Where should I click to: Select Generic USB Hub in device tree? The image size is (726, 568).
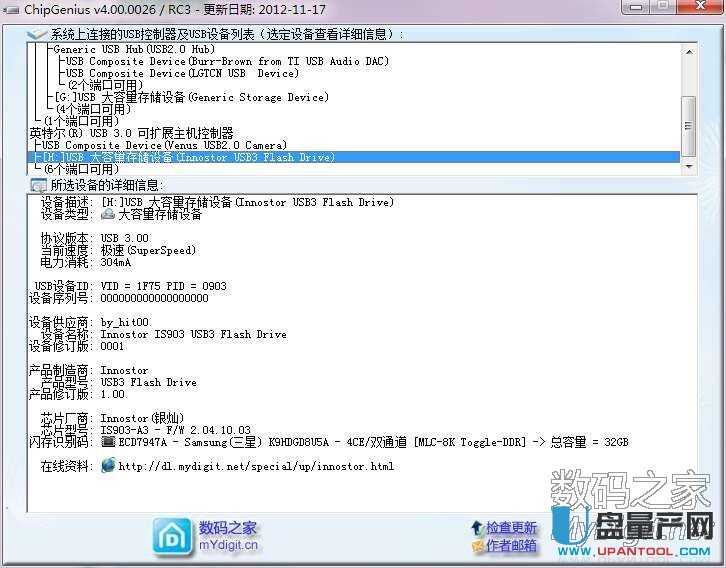[x=133, y=49]
